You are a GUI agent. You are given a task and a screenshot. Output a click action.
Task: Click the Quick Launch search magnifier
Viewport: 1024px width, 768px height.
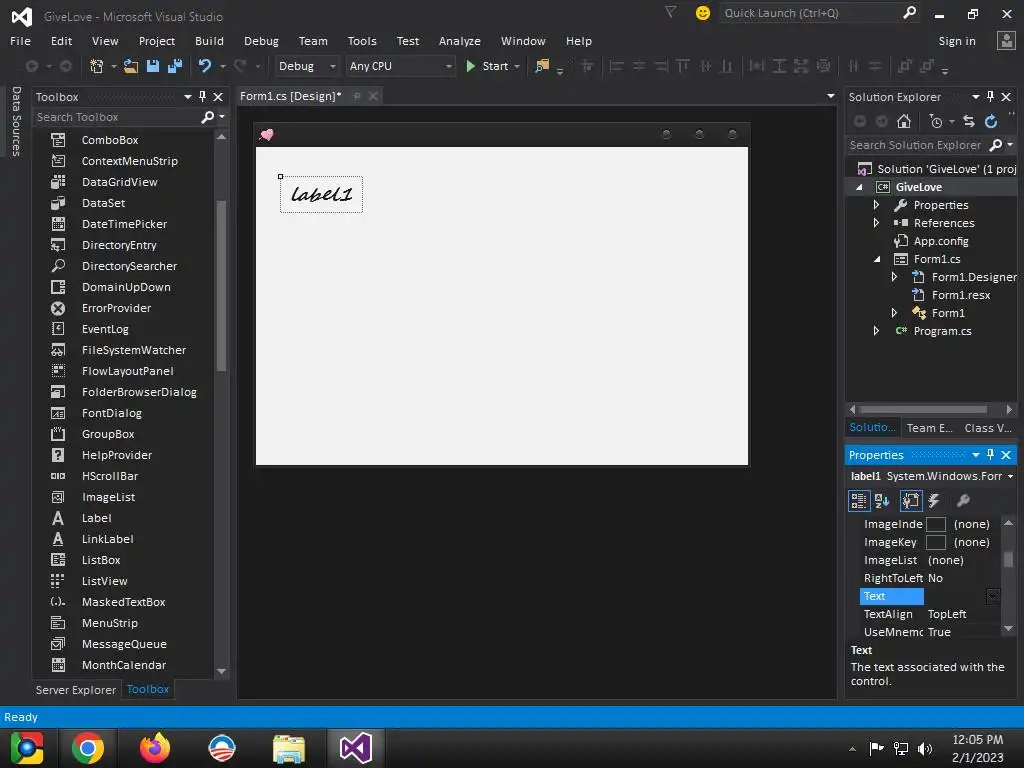(x=909, y=12)
